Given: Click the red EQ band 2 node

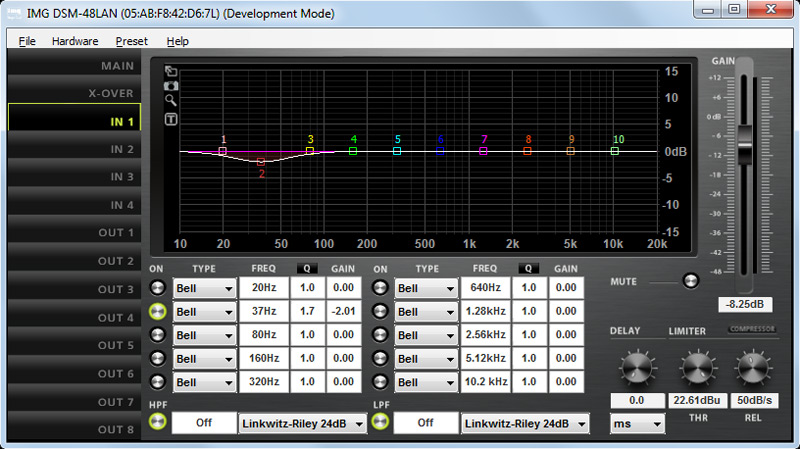Looking at the screenshot, I should [261, 161].
